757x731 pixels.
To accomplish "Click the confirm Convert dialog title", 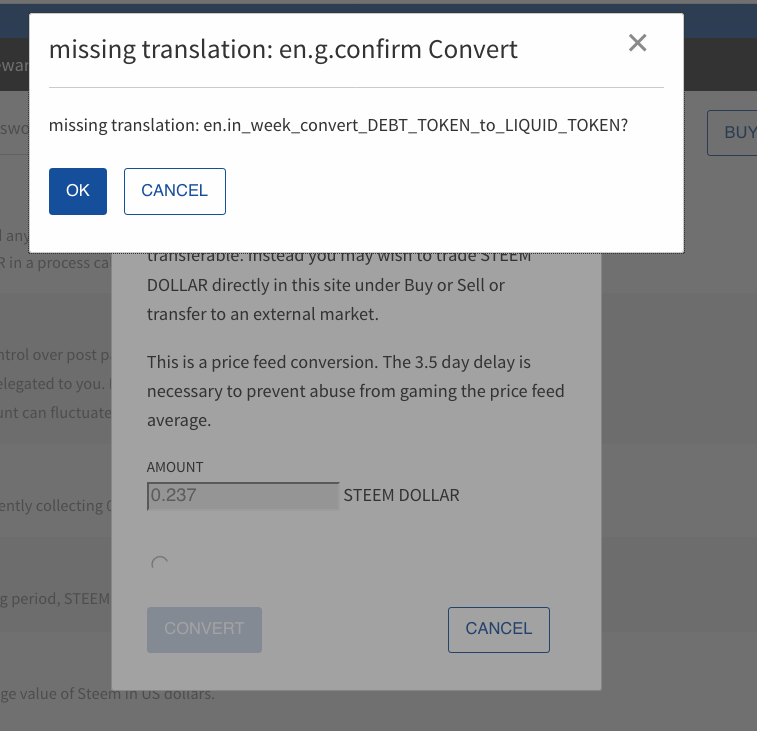I will [x=283, y=49].
